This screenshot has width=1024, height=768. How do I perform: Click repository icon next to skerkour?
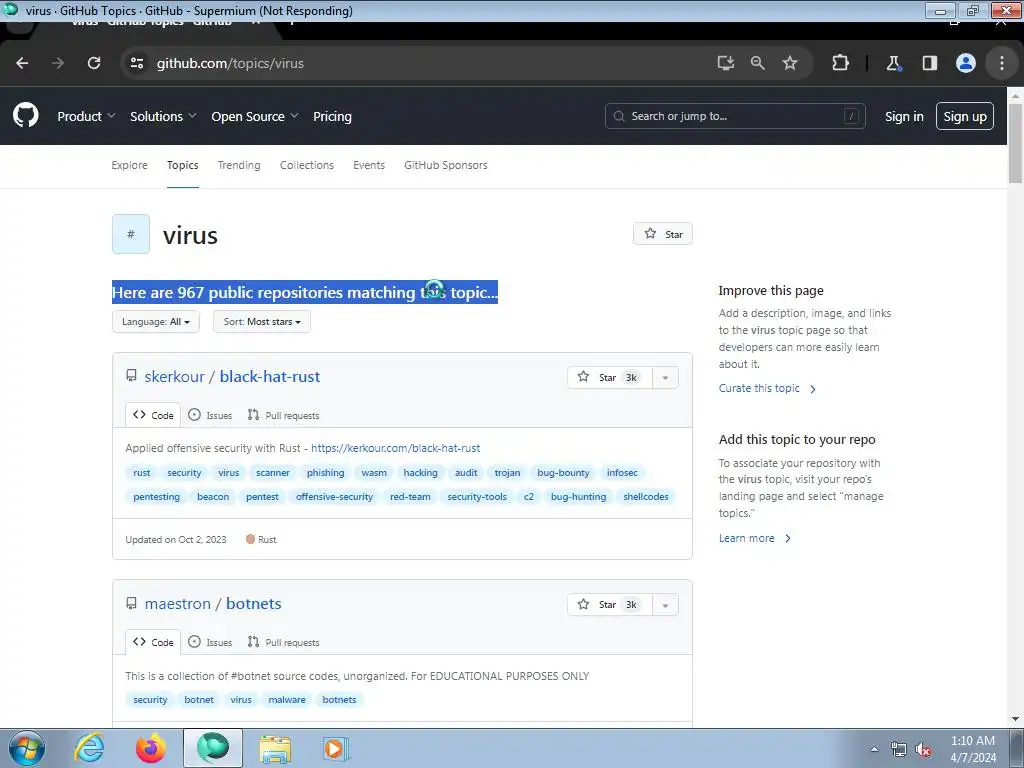click(131, 376)
